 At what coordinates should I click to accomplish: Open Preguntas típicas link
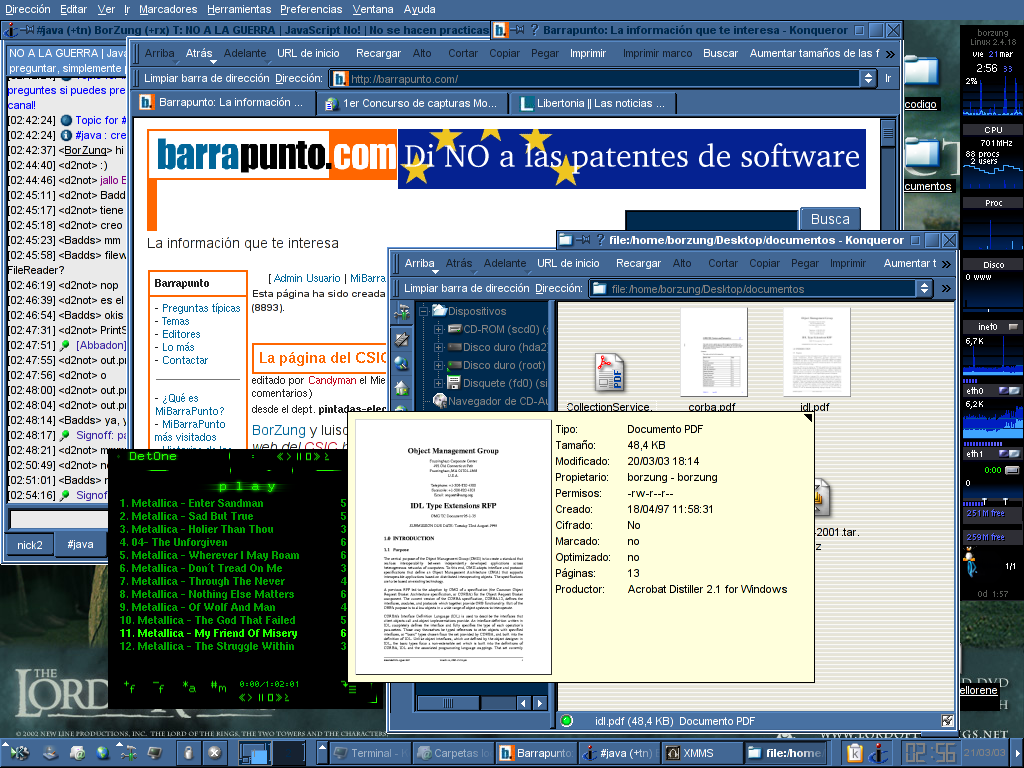click(201, 308)
